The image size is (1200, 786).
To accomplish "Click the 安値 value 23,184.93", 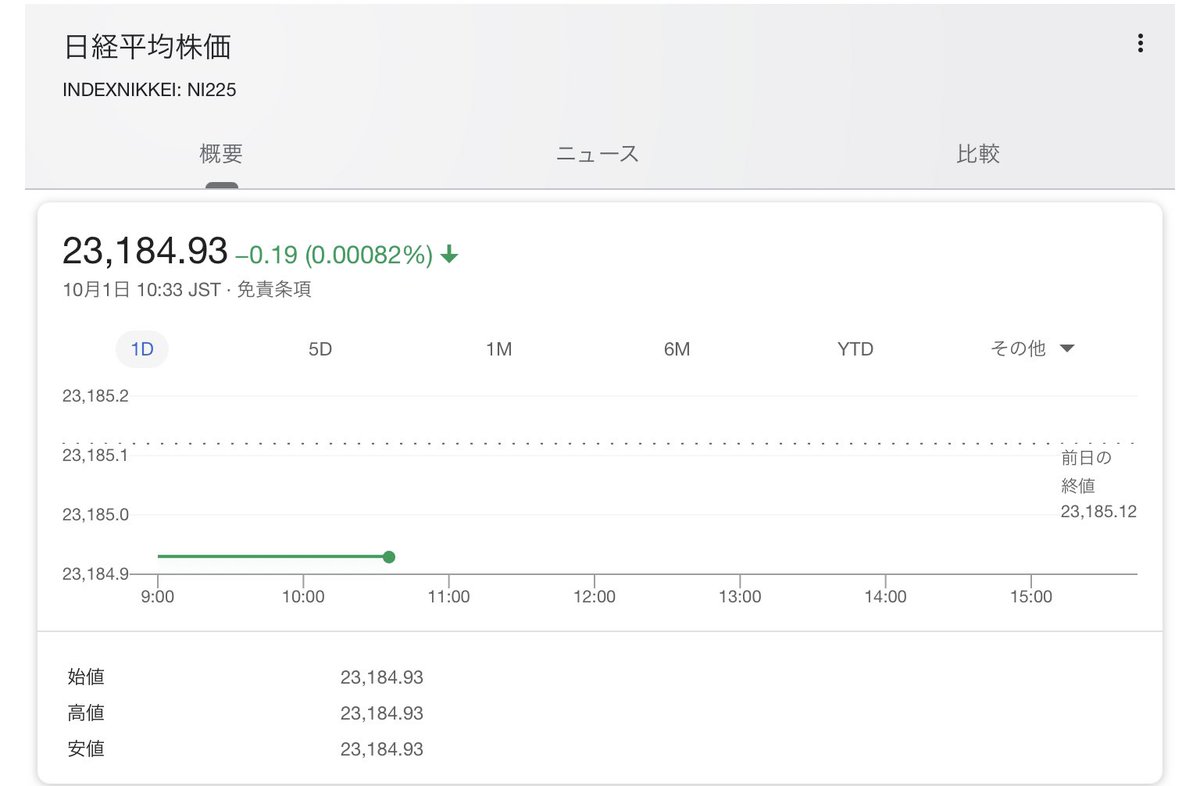I will pos(382,750).
